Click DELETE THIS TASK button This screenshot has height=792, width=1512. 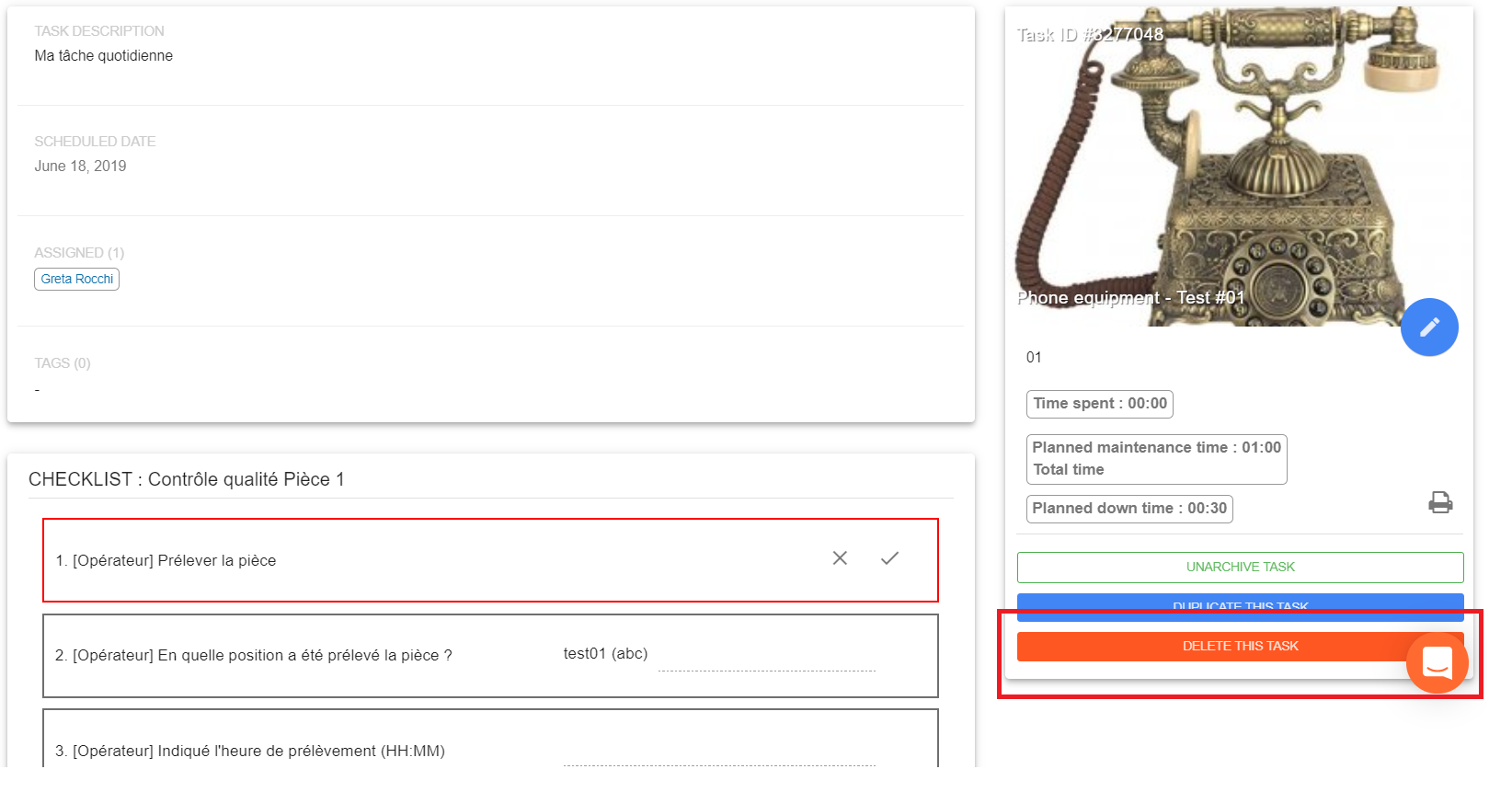(1240, 647)
